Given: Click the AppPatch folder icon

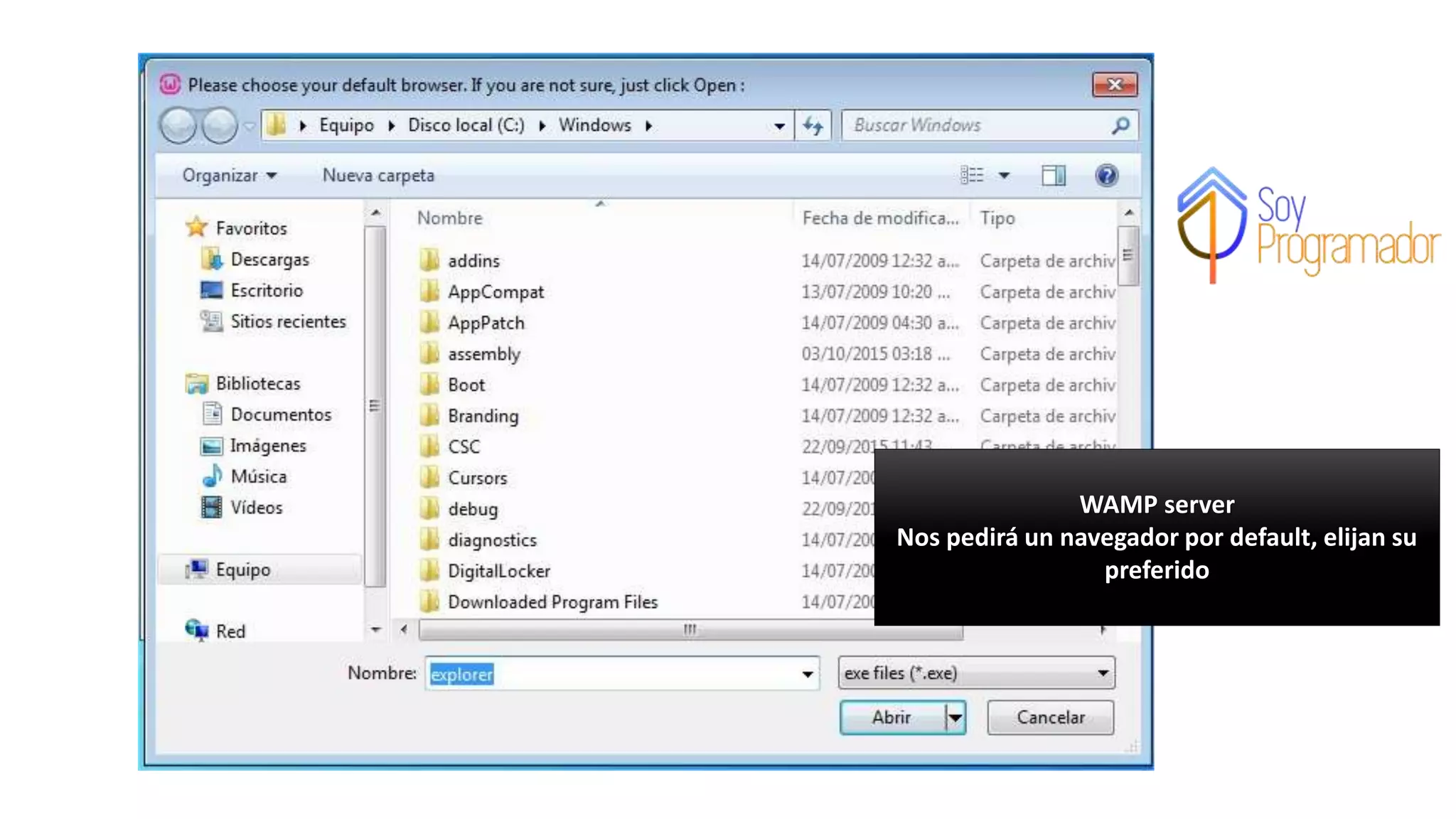Looking at the screenshot, I should pos(429,323).
